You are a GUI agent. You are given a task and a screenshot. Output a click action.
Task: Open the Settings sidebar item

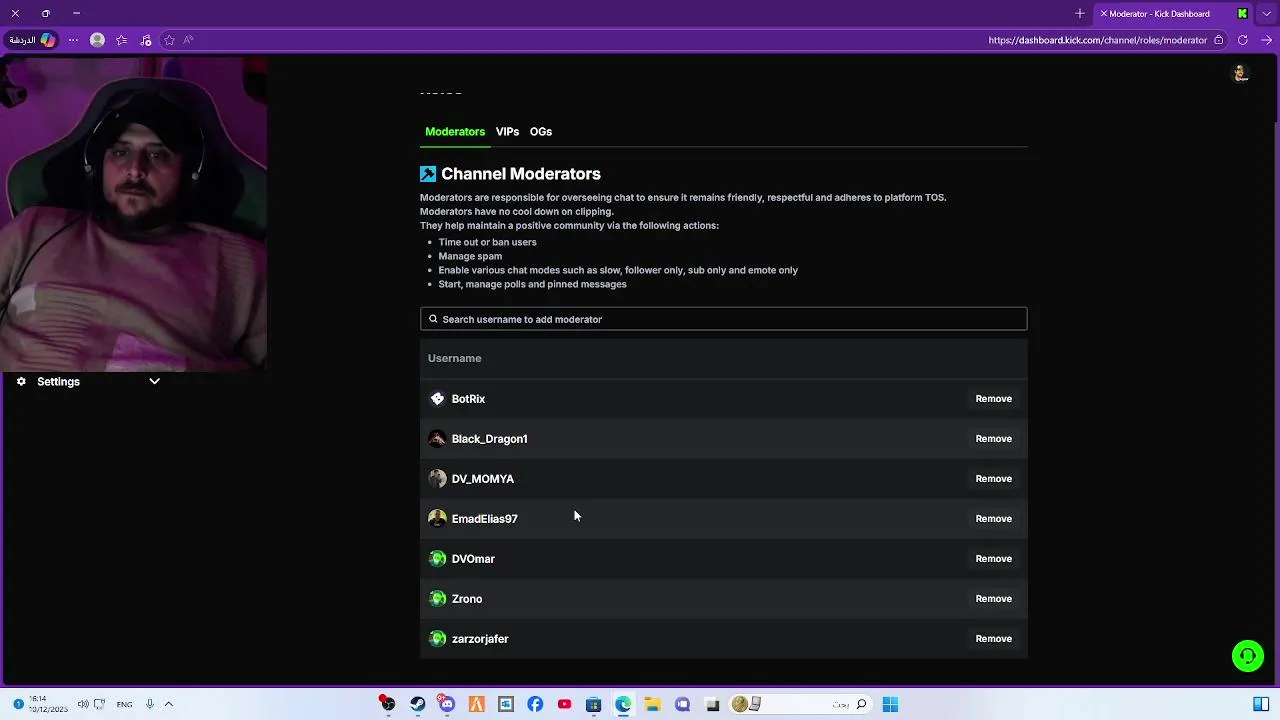tap(88, 381)
